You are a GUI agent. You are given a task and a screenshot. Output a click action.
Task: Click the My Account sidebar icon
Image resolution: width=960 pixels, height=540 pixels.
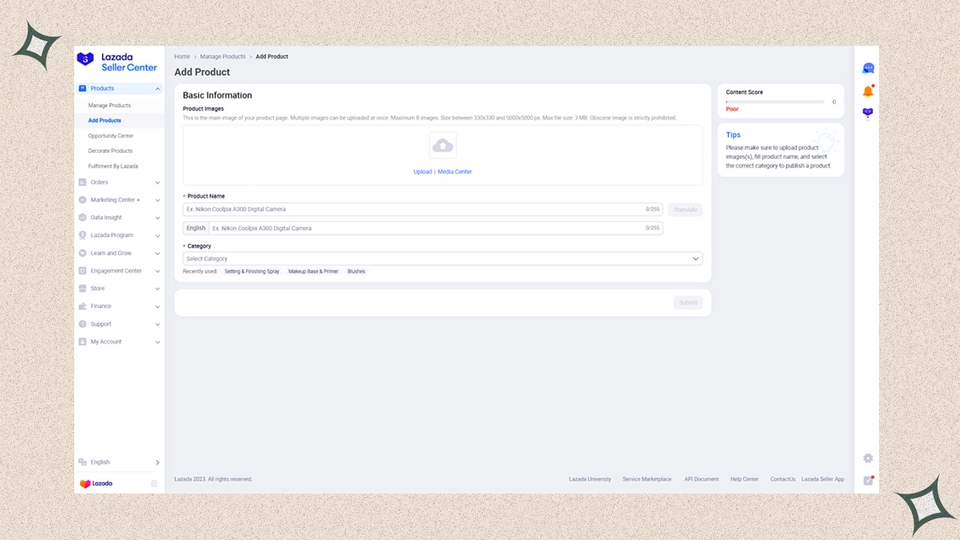click(x=83, y=342)
